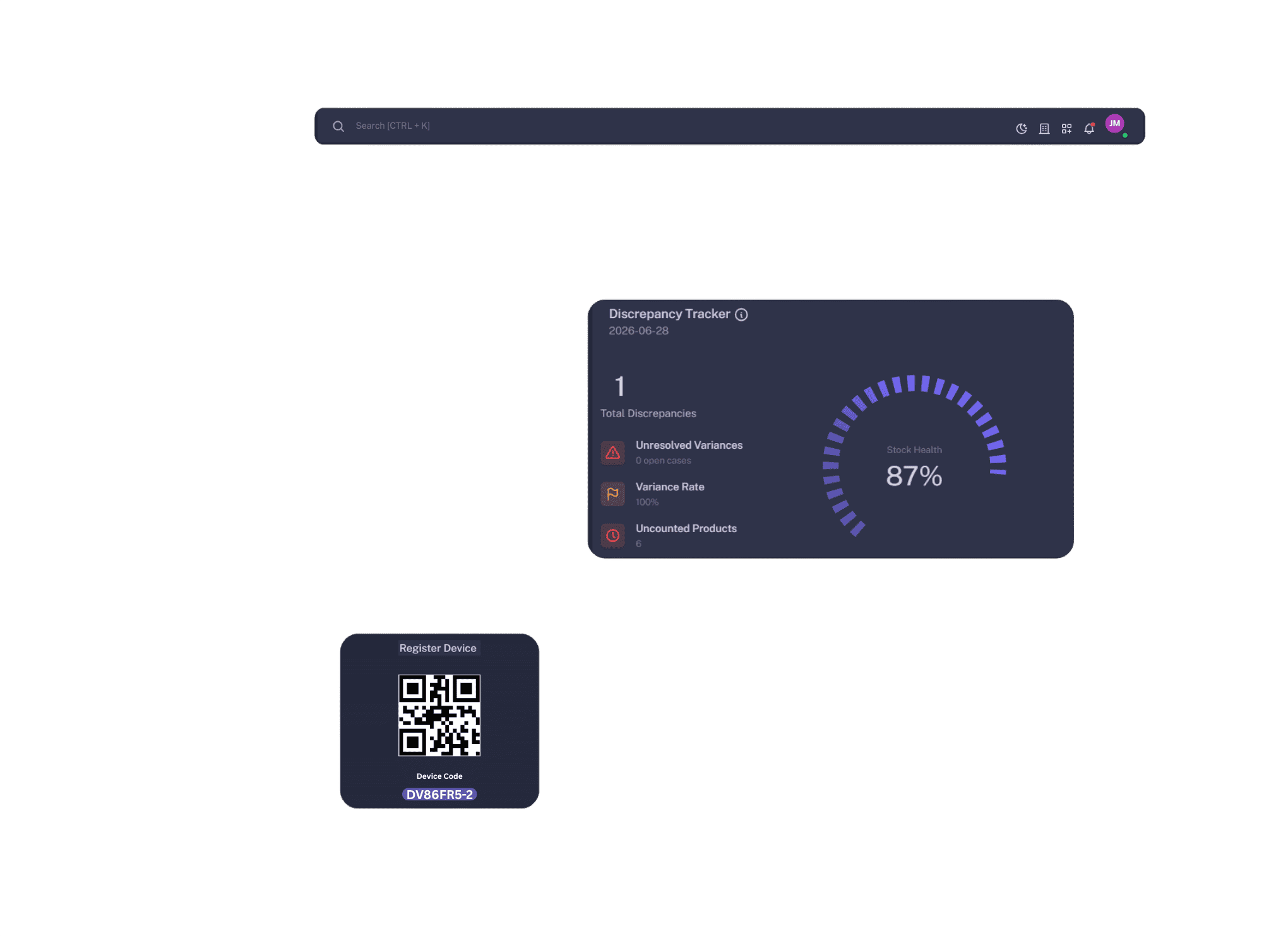Click the Unresolved Variances label

(x=689, y=445)
